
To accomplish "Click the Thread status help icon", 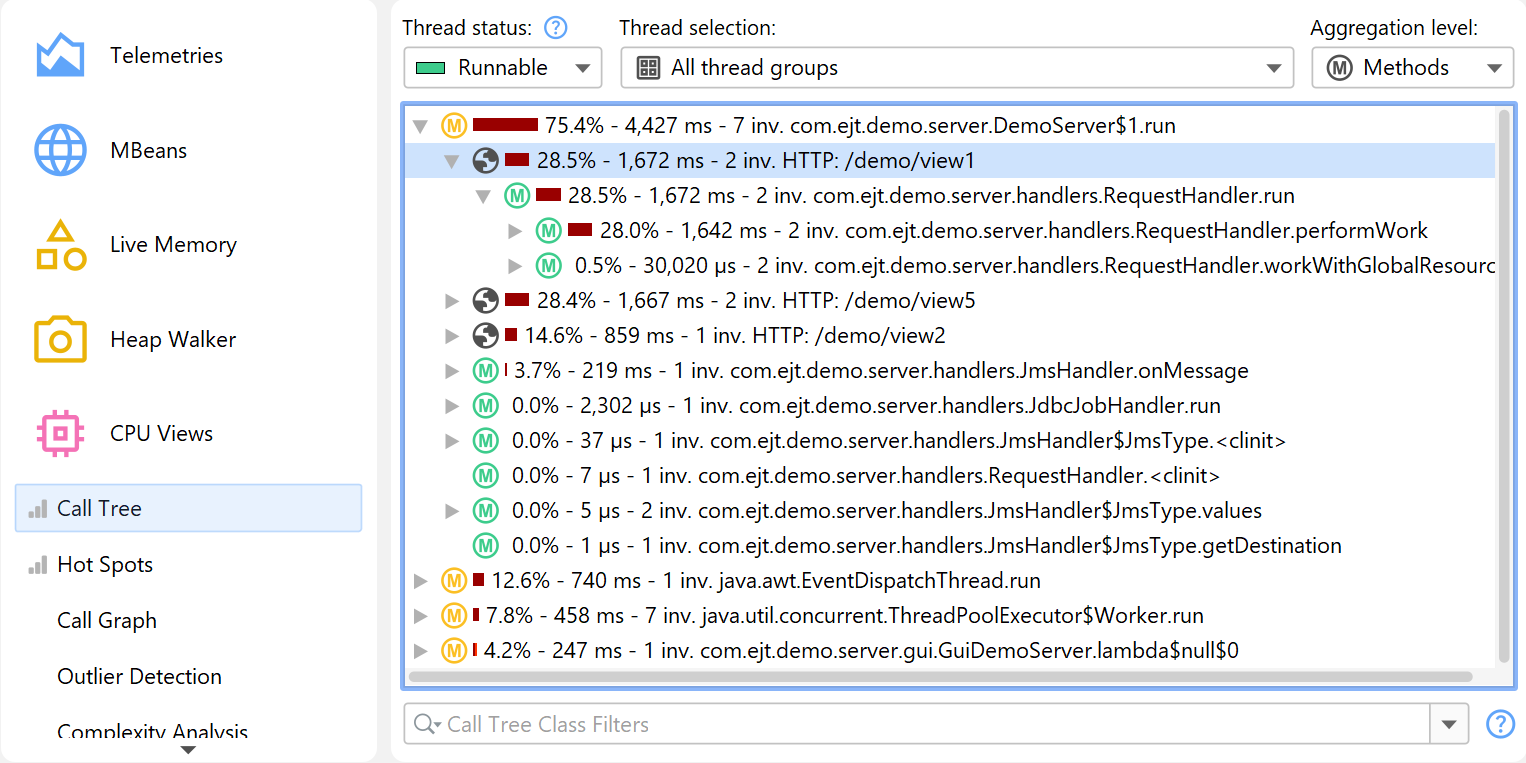I will tap(555, 28).
